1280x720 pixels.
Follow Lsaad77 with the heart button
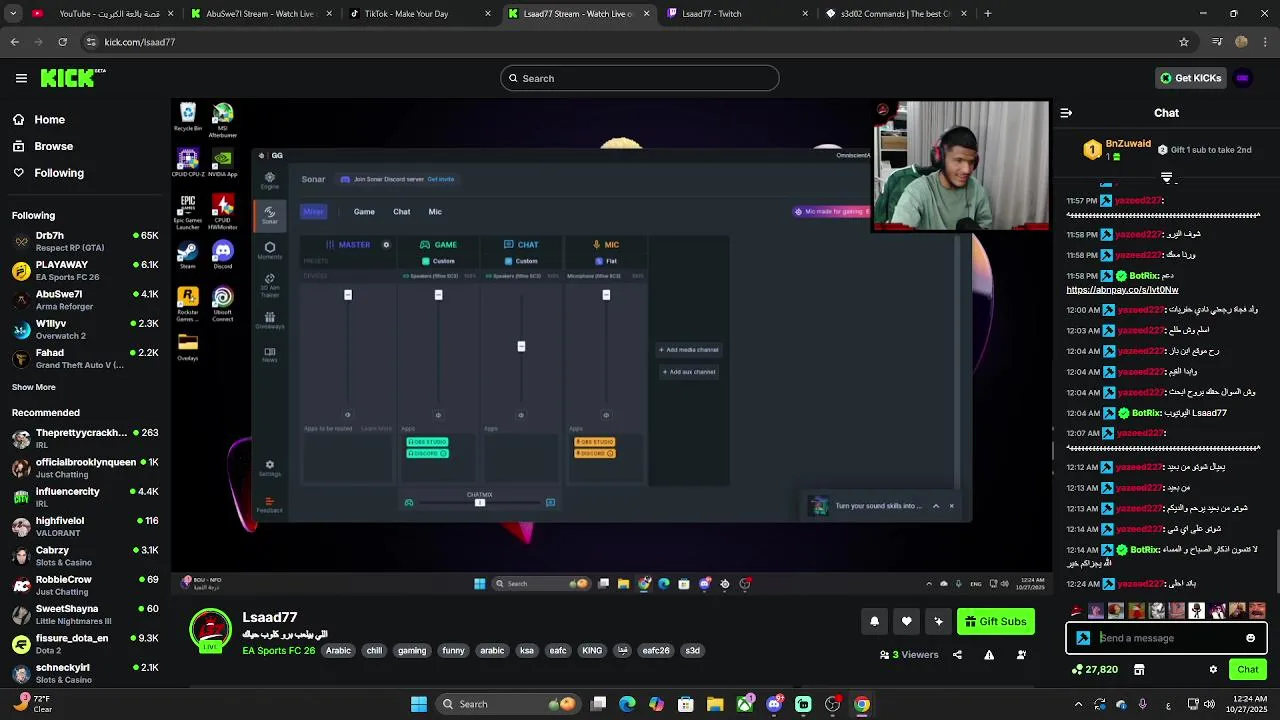(906, 621)
